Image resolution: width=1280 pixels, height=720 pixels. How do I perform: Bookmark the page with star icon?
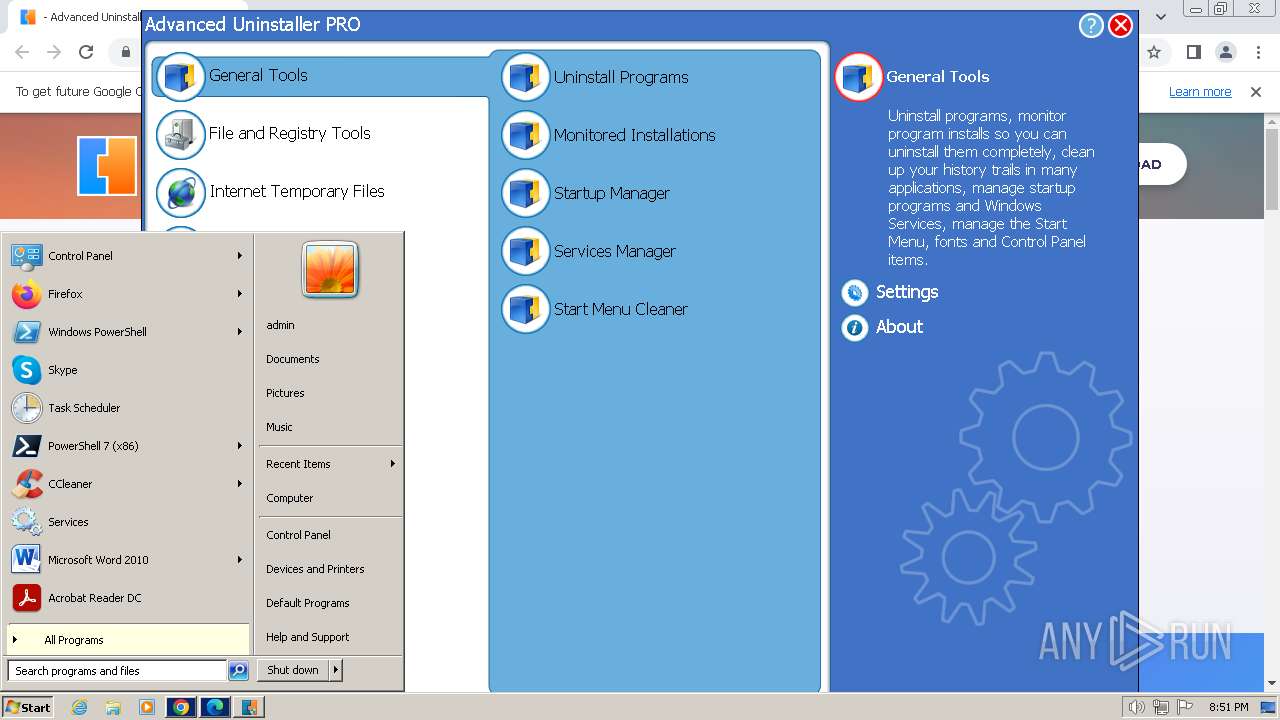(1153, 52)
